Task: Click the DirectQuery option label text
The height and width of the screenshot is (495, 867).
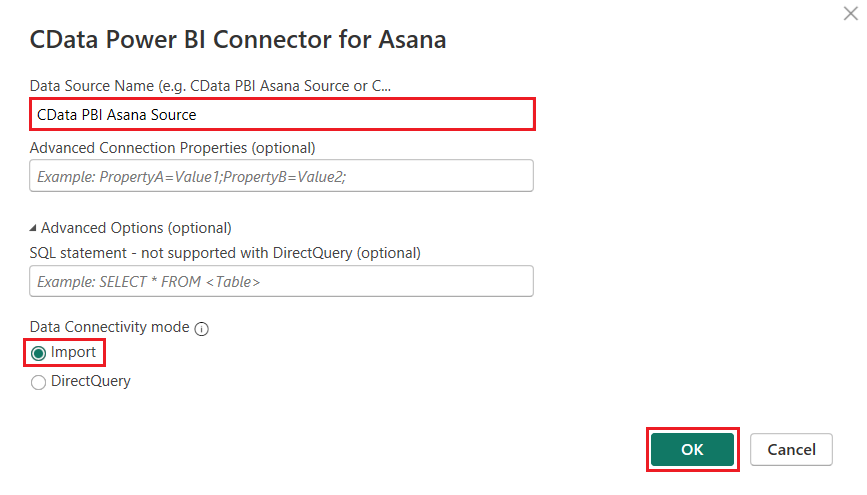Action: 91,381
